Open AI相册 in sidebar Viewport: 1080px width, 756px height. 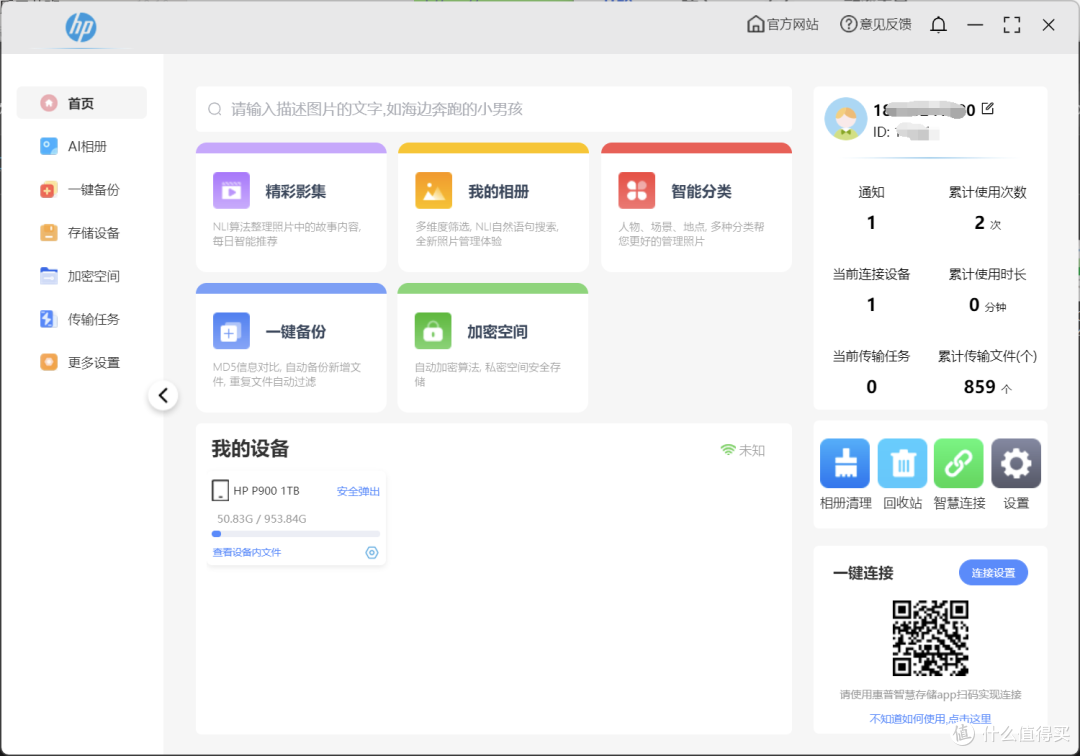tap(82, 147)
